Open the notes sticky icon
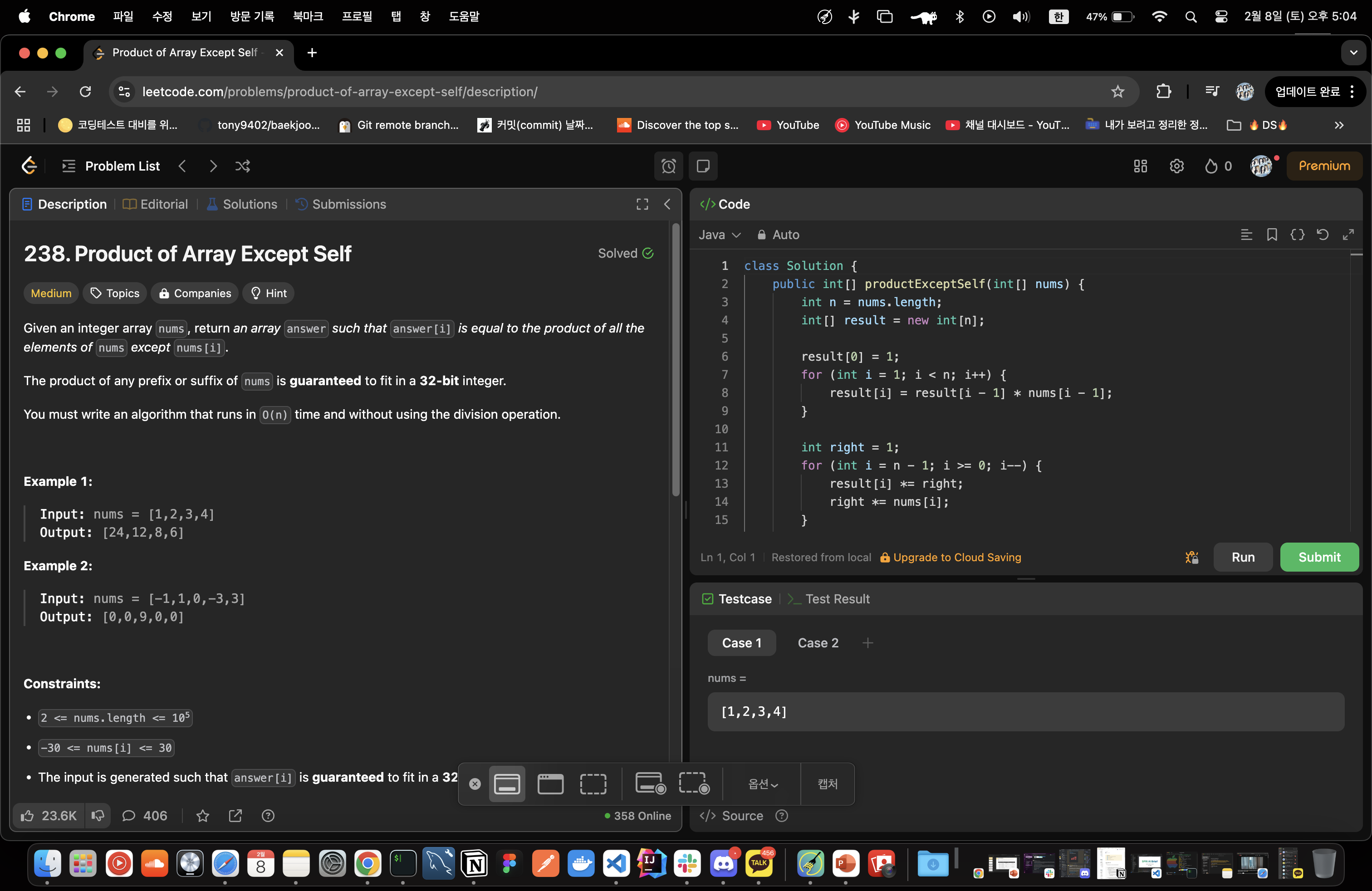1372x891 pixels. click(703, 166)
